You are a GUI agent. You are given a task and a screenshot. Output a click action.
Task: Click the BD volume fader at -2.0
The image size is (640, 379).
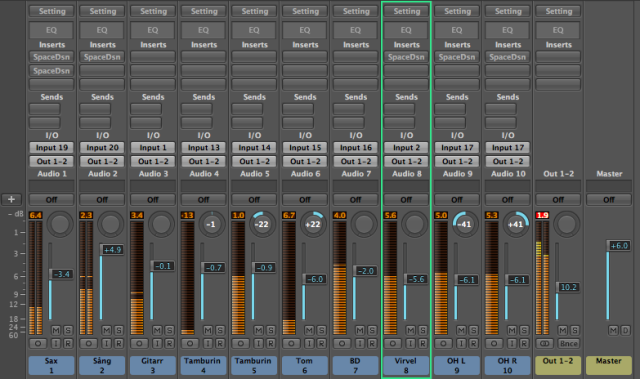[366, 271]
